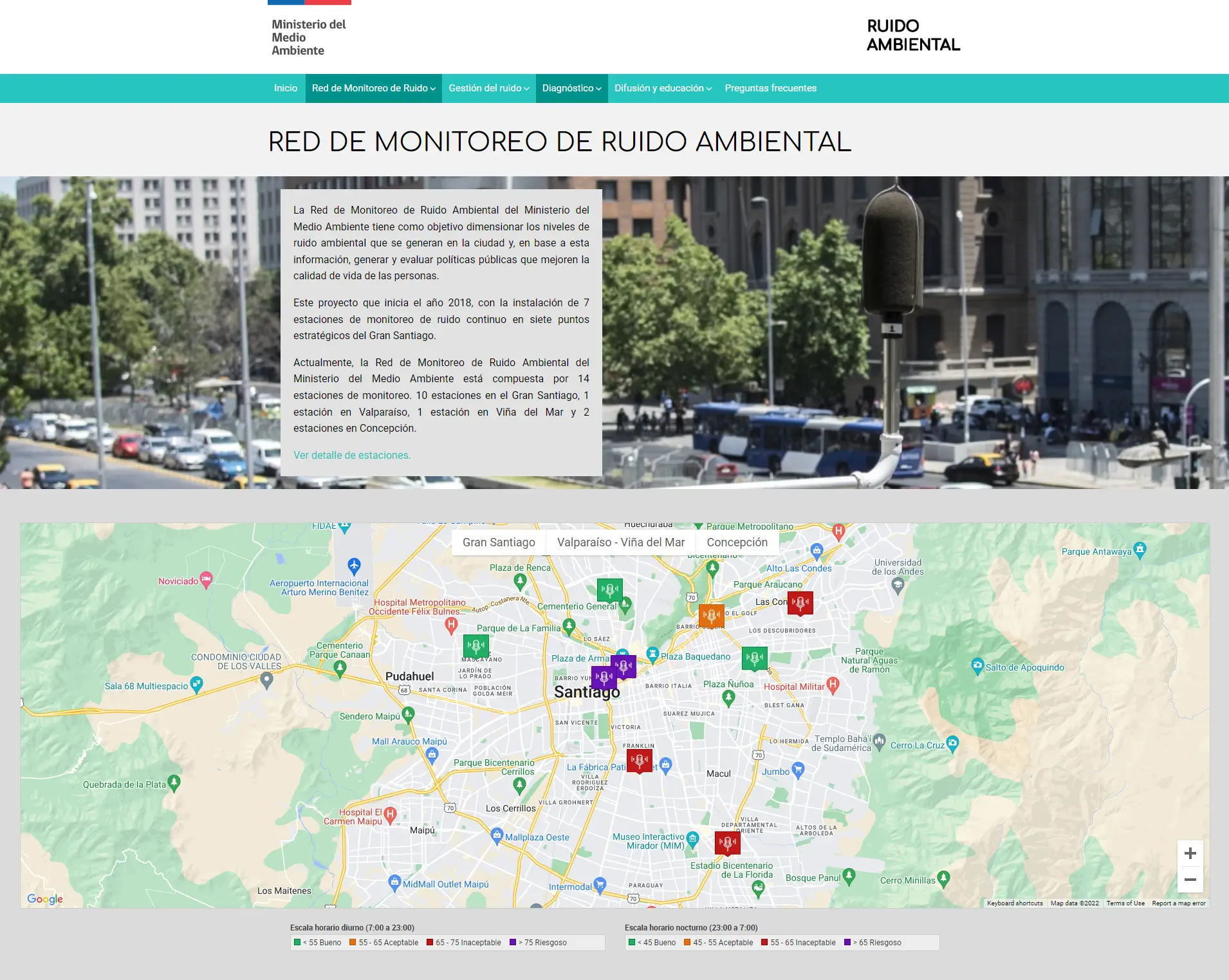Click the green noise station near Cementerio General
Viewport: 1229px width, 980px height.
tap(609, 589)
